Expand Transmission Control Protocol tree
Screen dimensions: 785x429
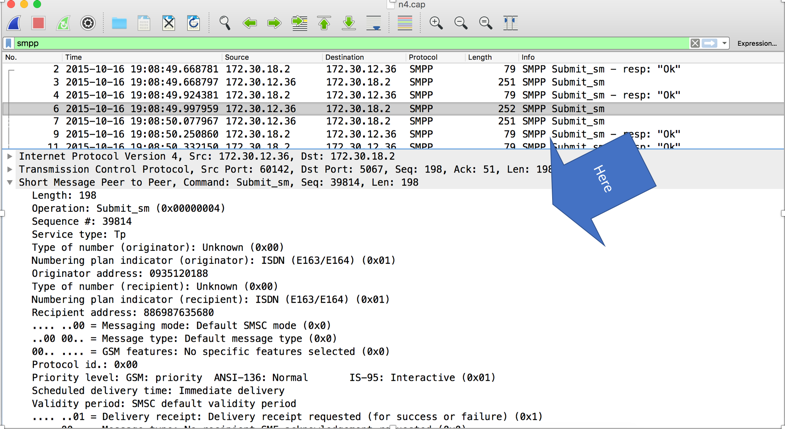(10, 169)
